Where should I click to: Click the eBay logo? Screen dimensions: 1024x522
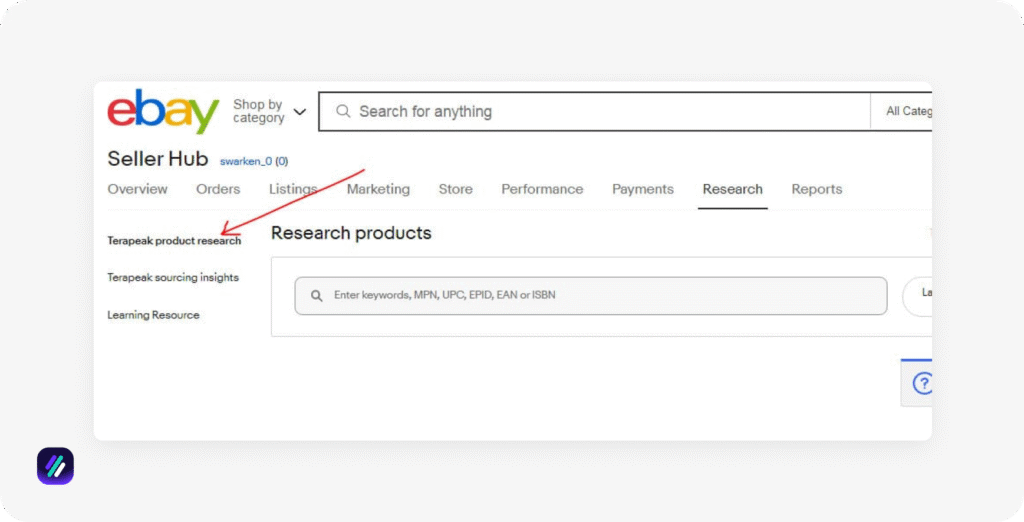(x=163, y=111)
